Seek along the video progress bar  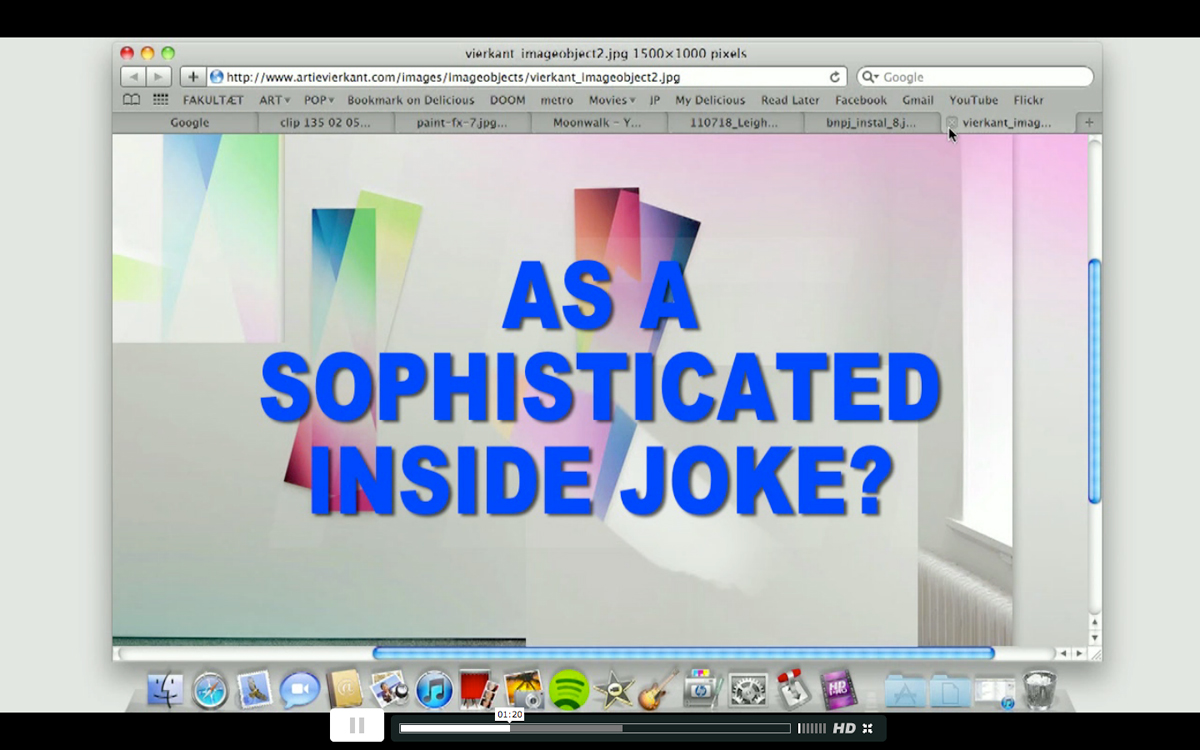pyautogui.click(x=595, y=728)
